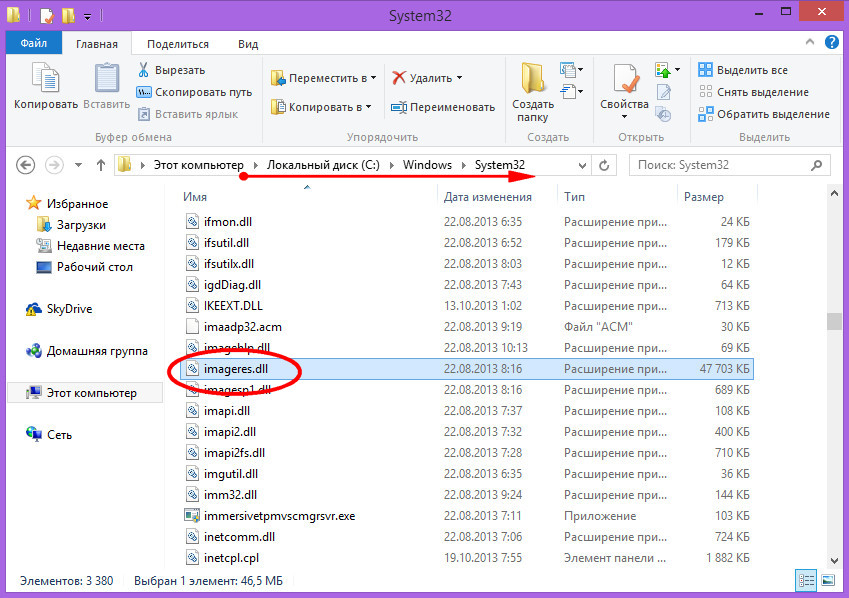Click Обратить выделение to invert selection

763,114
